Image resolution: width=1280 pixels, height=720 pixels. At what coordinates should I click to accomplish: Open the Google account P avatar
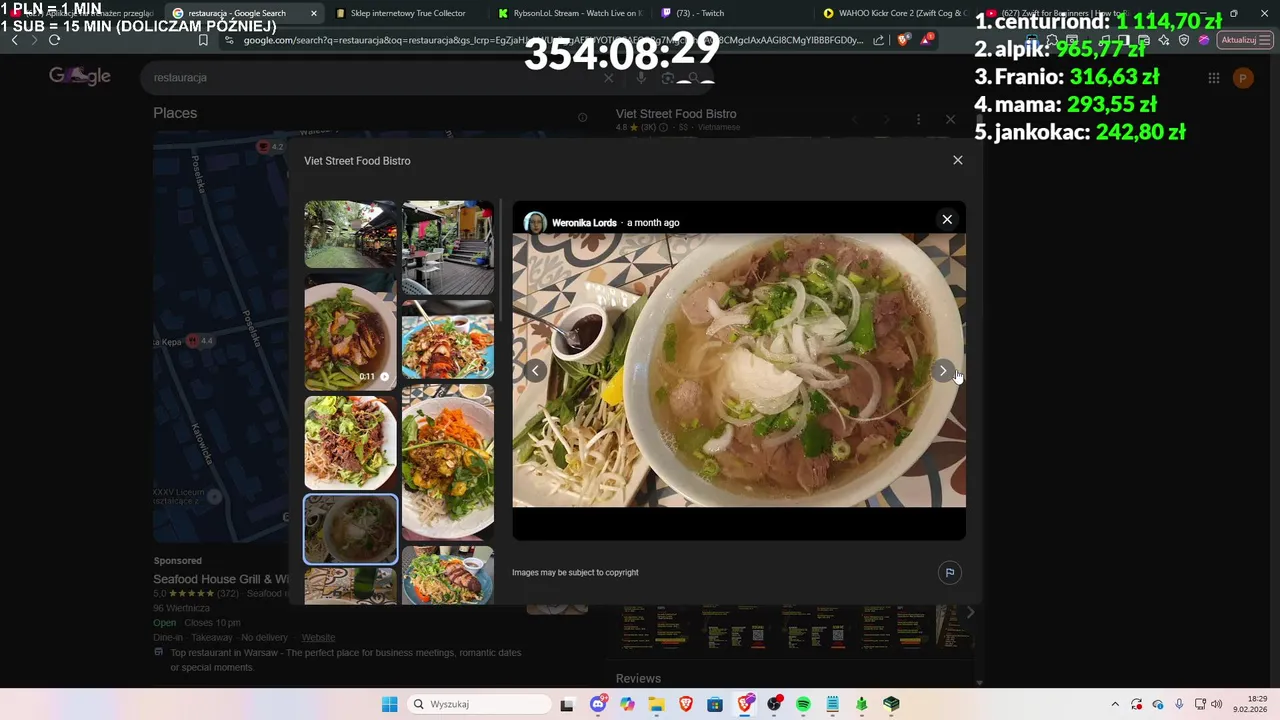click(1243, 78)
